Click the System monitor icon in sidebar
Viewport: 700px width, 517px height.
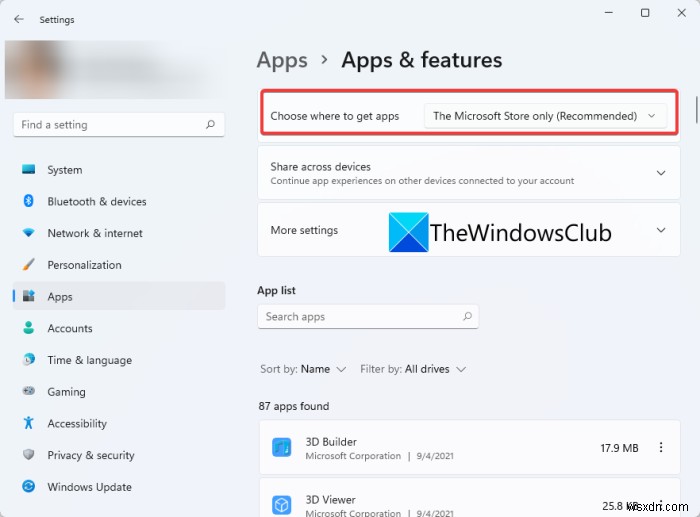click(29, 170)
